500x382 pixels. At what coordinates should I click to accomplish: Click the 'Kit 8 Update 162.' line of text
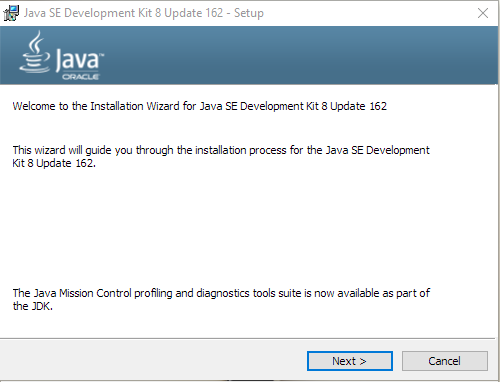click(x=54, y=163)
